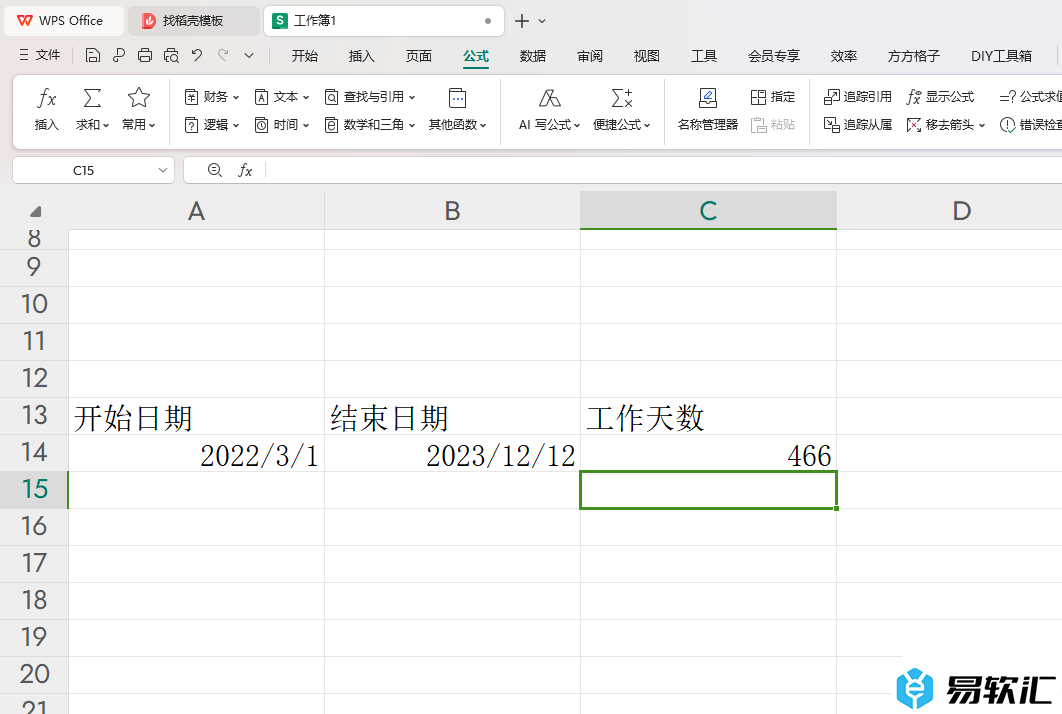This screenshot has width=1062, height=714.
Task: Open the 便捷公式 dropdown
Action: point(622,108)
